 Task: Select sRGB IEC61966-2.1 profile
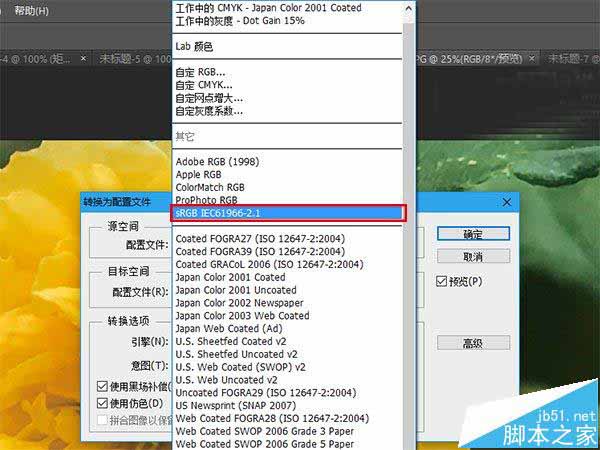click(287, 213)
